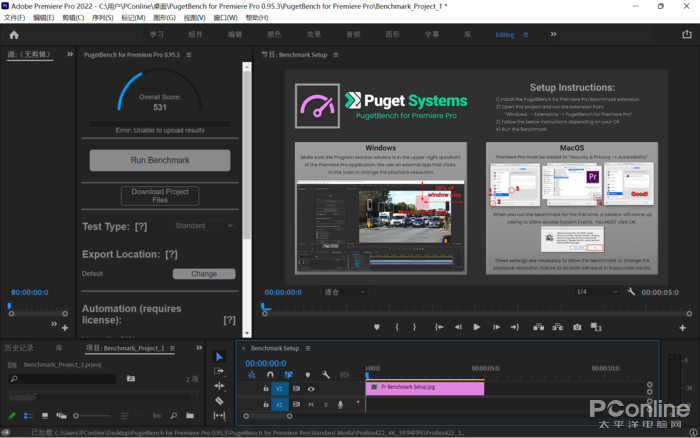The image size is (700, 438).
Task: Expand project panel tab overflow chevrons
Action: [x=199, y=348]
